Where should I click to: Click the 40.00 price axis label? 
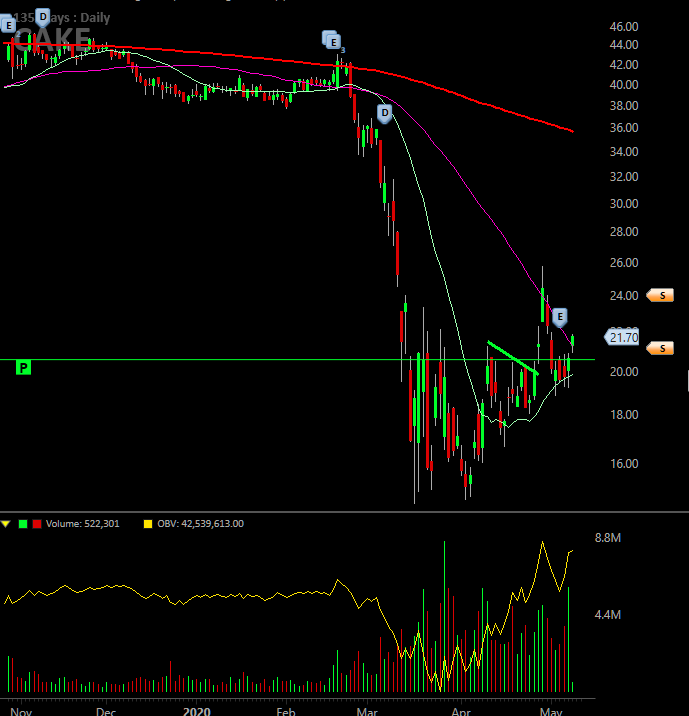(x=624, y=85)
